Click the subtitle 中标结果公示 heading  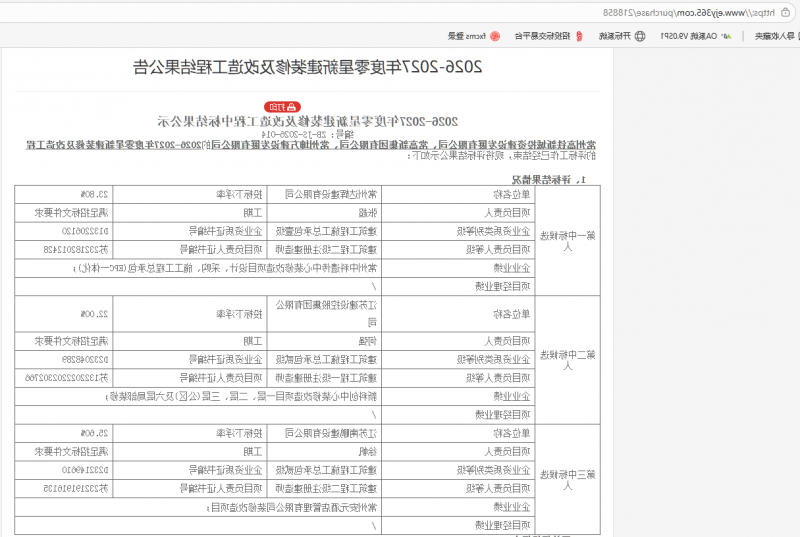tap(307, 121)
